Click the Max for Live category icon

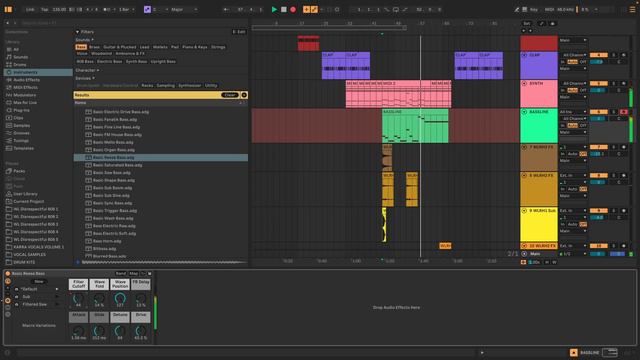(x=9, y=102)
